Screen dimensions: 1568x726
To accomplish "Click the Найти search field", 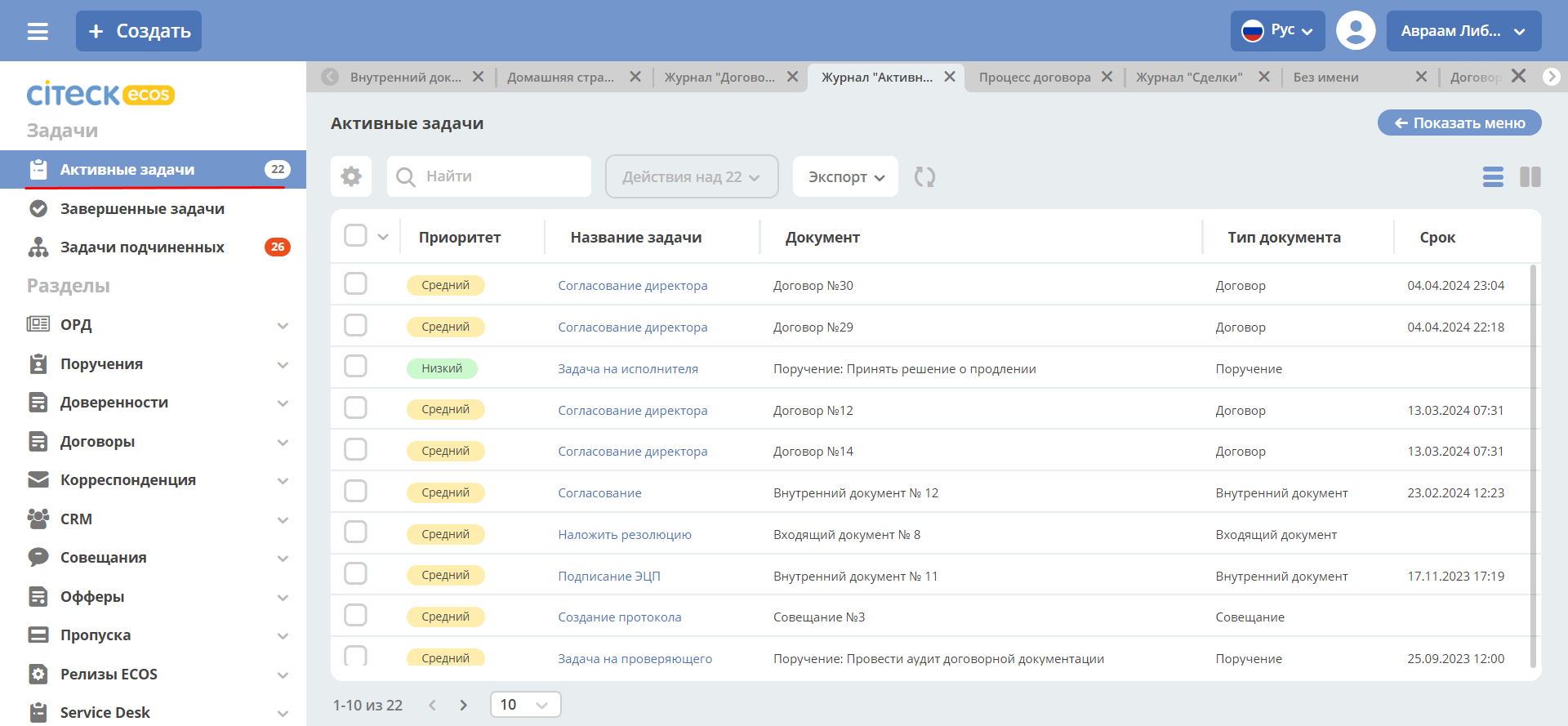I will coord(489,176).
